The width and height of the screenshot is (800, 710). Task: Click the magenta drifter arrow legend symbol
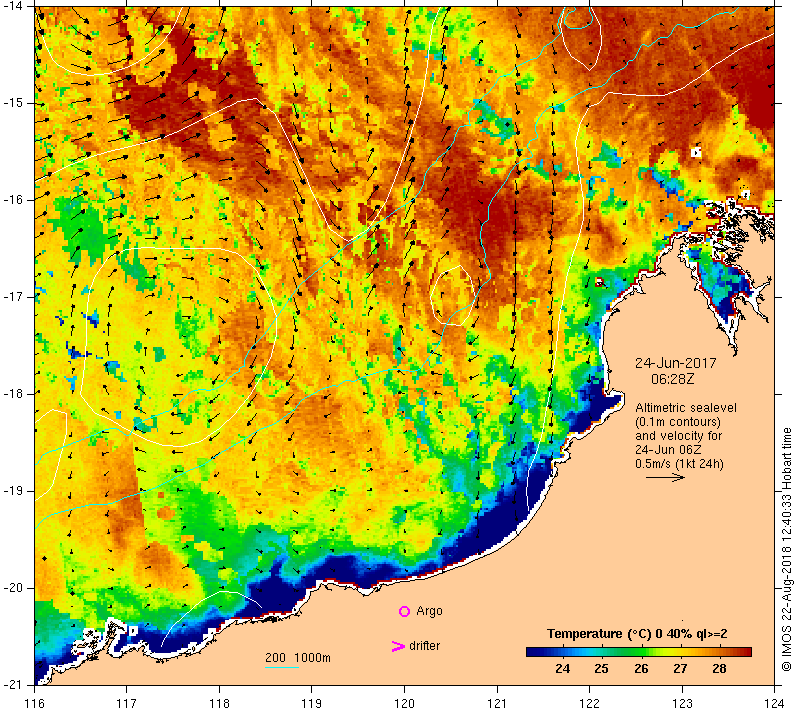[x=397, y=646]
